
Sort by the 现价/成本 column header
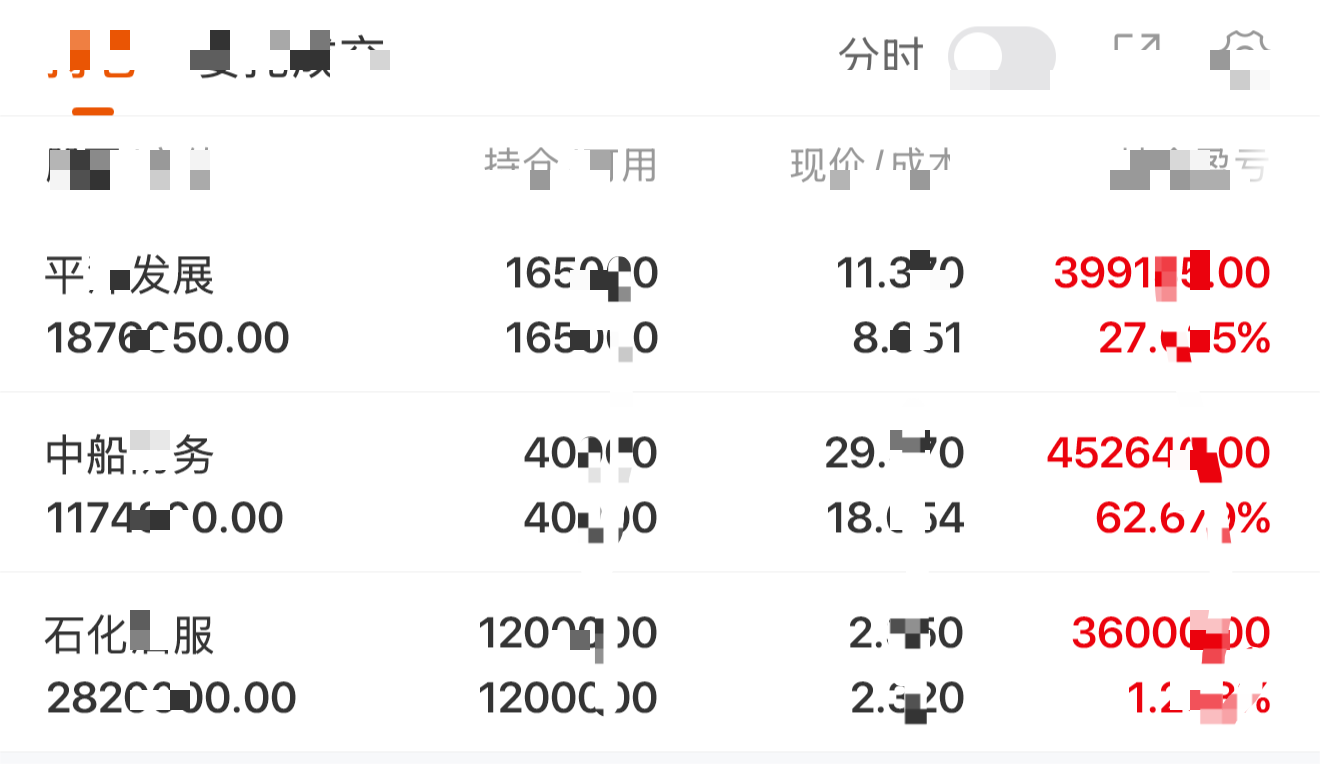pos(870,166)
